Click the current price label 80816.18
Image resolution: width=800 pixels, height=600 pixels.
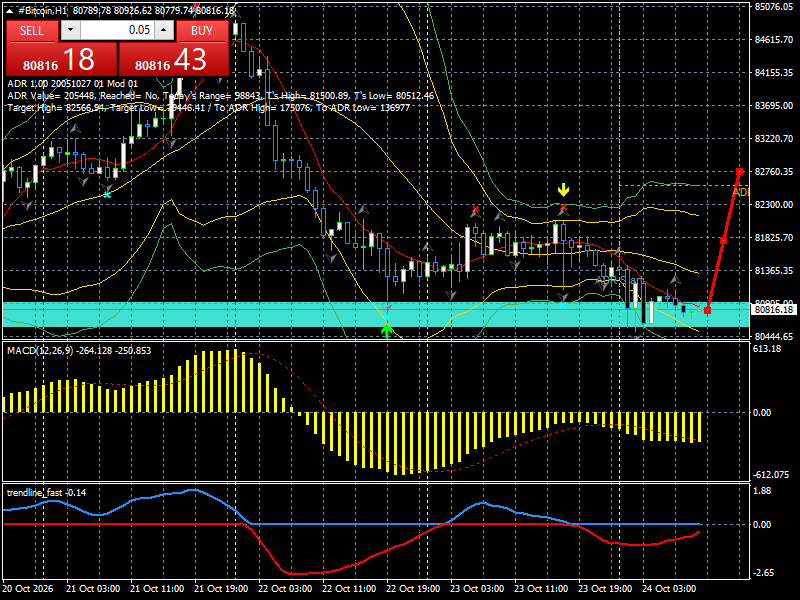tap(773, 309)
